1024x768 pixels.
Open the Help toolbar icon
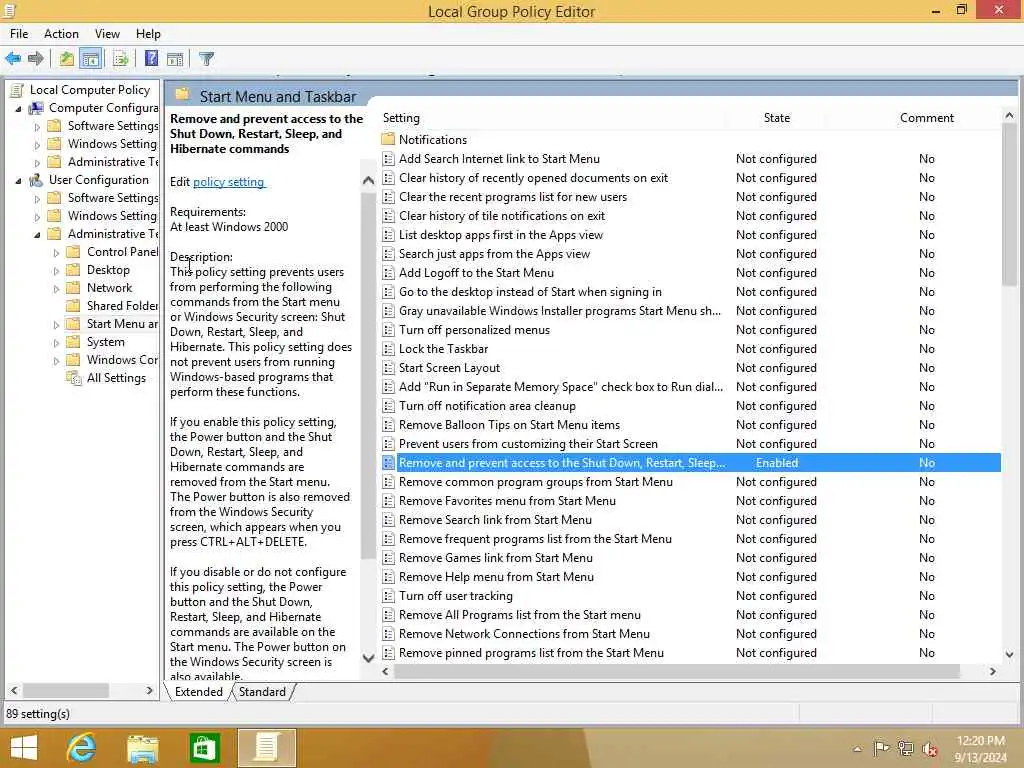(x=151, y=59)
